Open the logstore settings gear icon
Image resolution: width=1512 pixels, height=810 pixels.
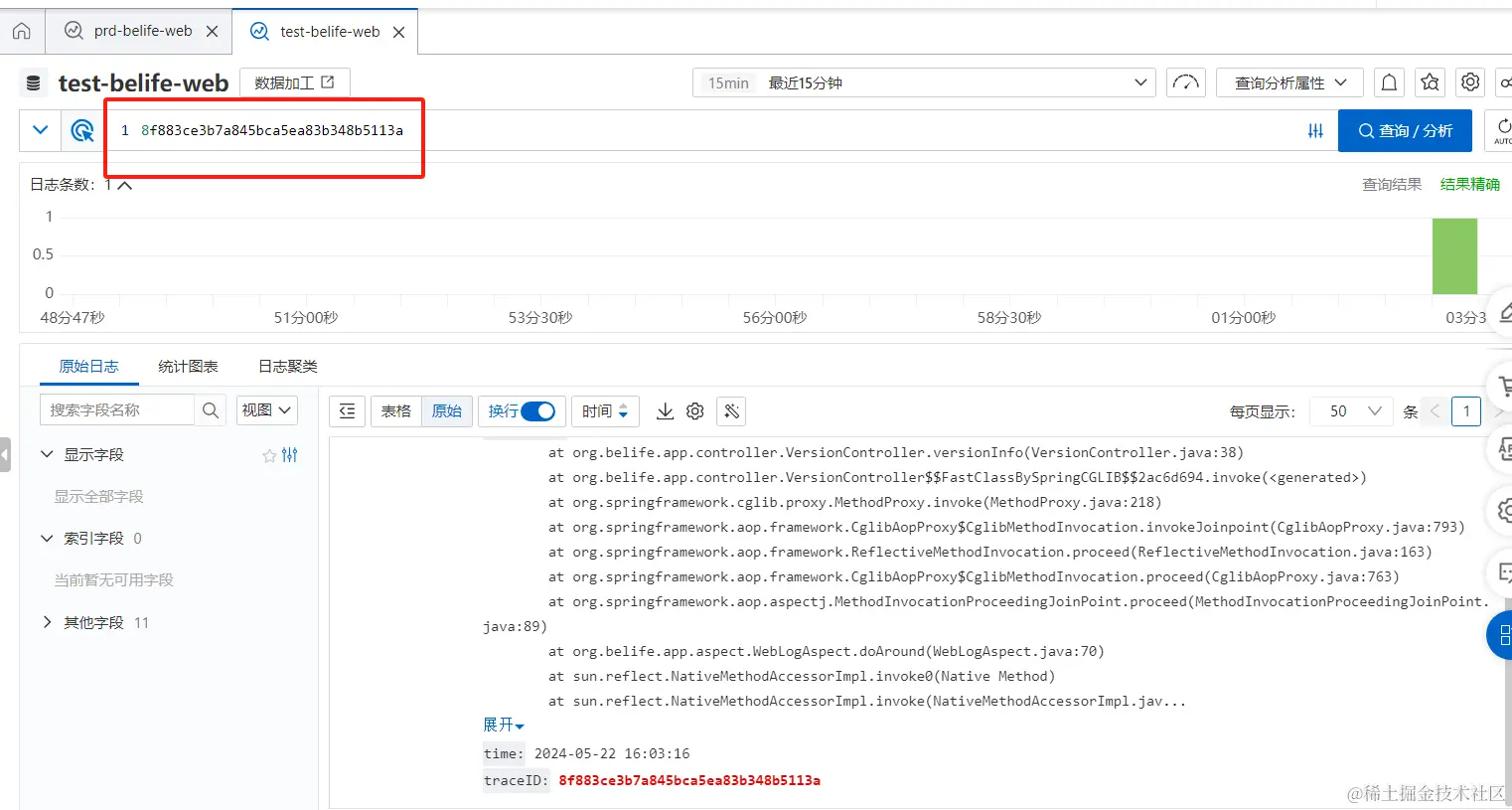coord(1470,82)
